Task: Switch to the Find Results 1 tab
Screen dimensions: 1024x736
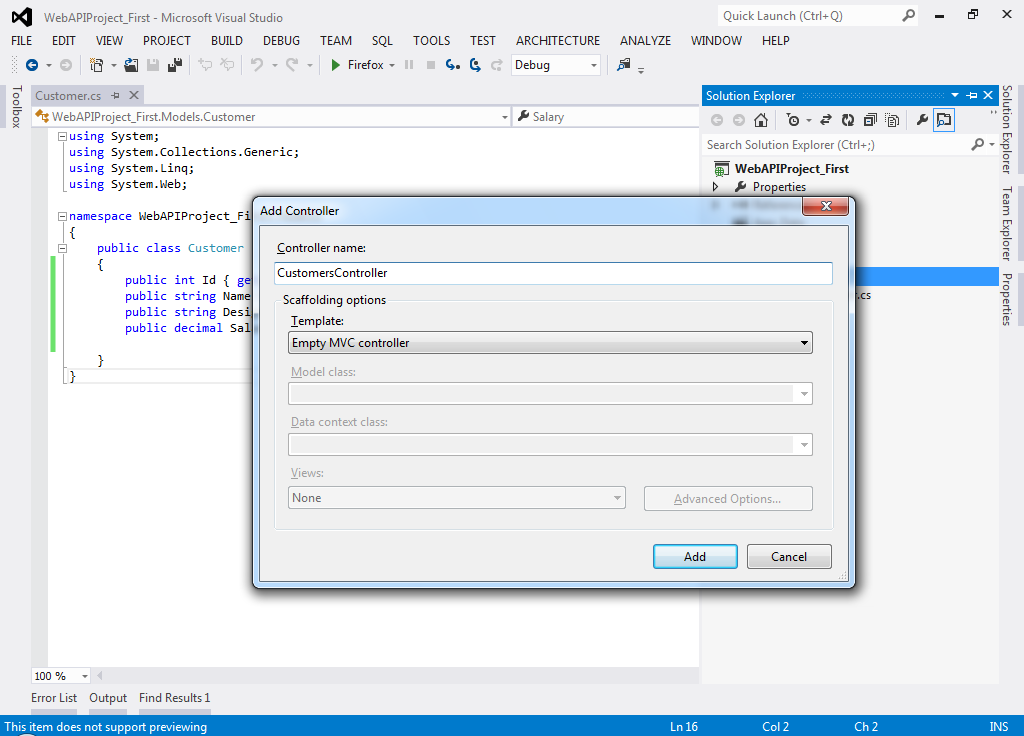Action: pos(174,697)
